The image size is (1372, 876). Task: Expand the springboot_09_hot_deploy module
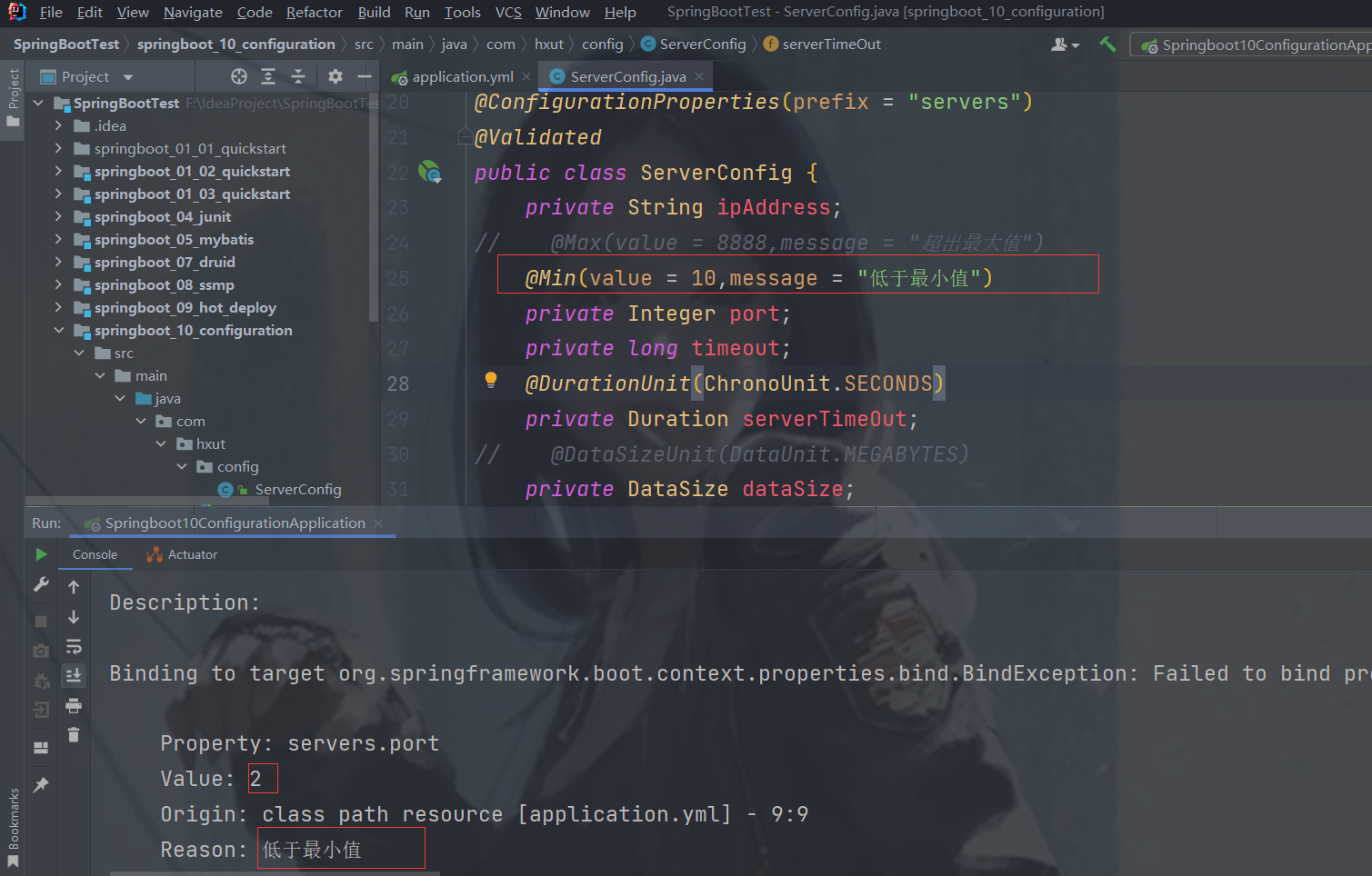coord(58,307)
